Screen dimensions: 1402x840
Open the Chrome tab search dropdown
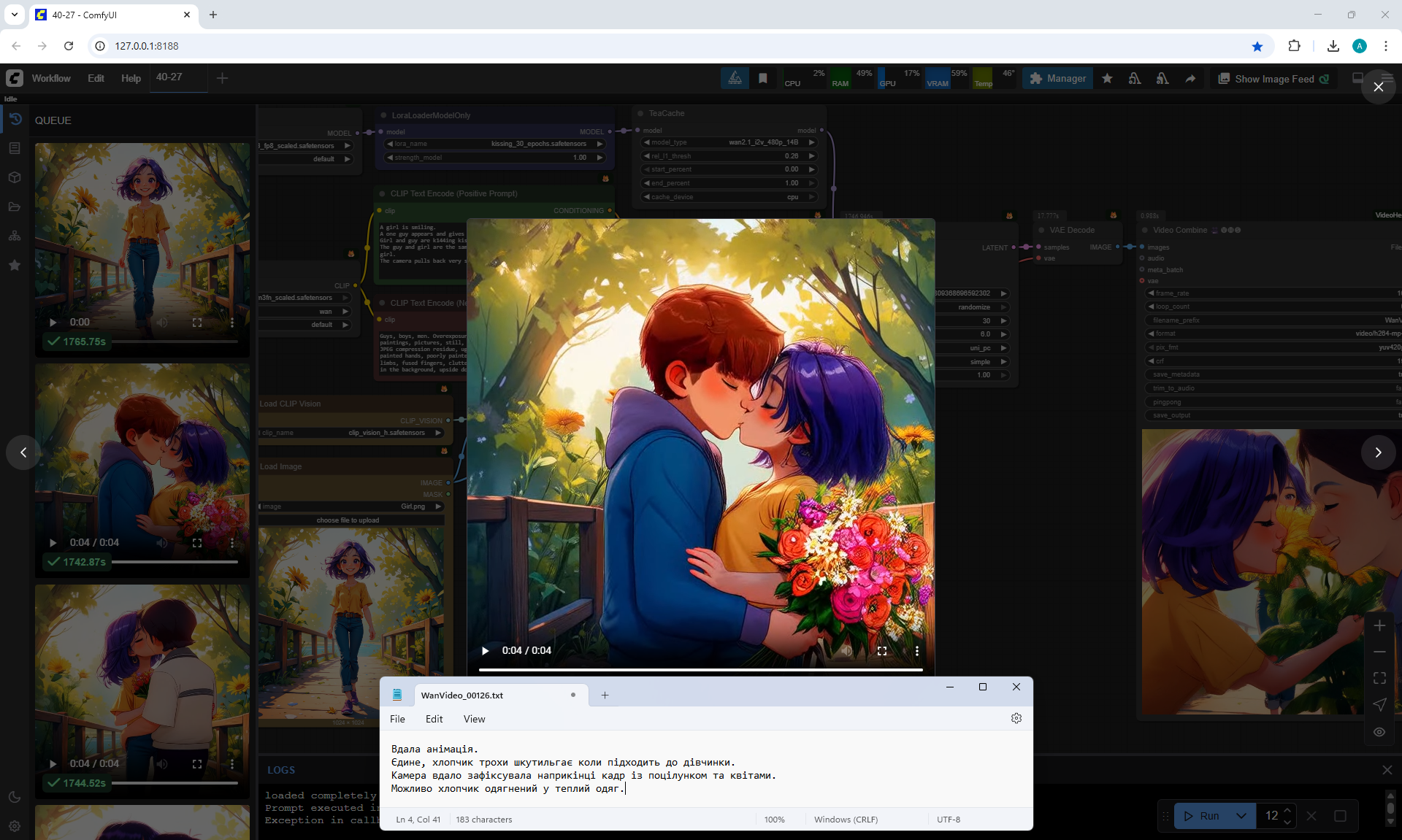[x=14, y=15]
